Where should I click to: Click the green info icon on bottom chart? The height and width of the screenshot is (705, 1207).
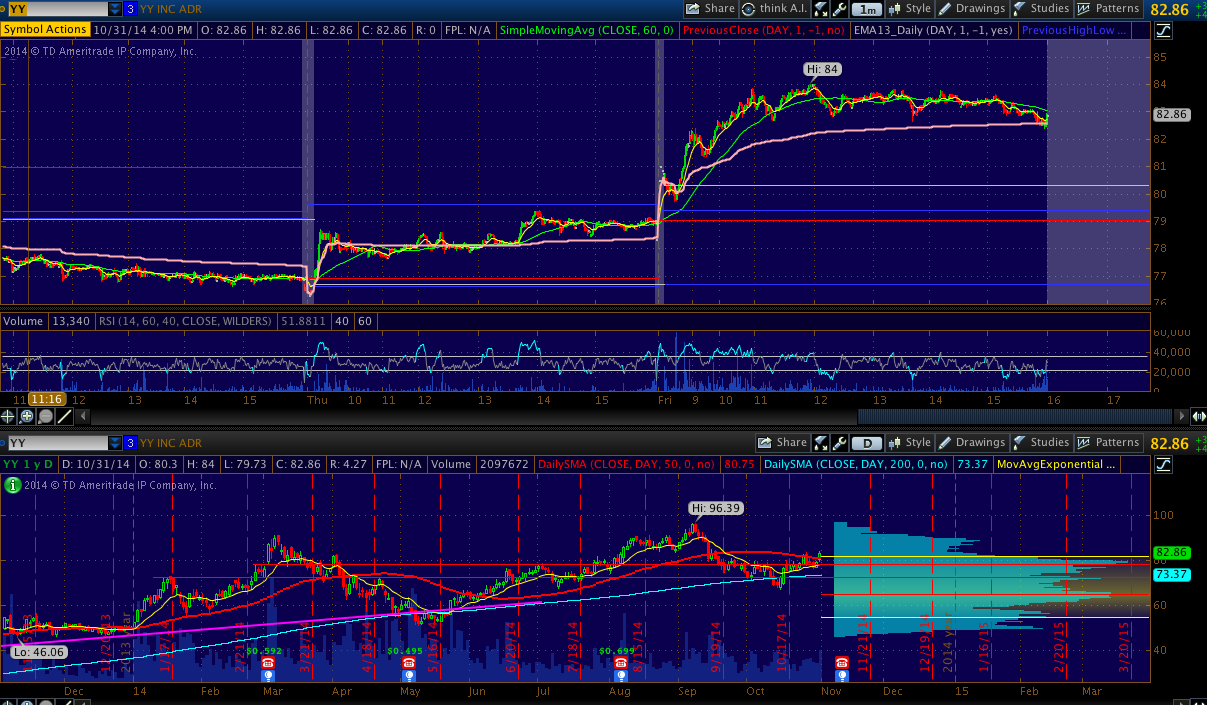coord(11,485)
